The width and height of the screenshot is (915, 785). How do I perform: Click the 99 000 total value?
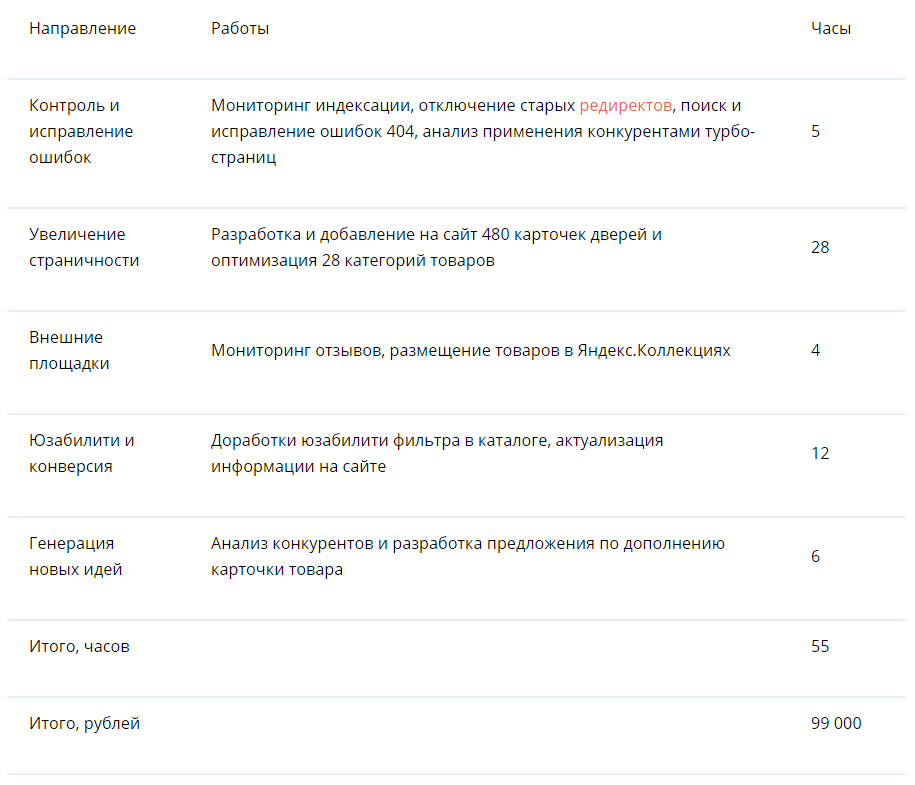[x=836, y=723]
